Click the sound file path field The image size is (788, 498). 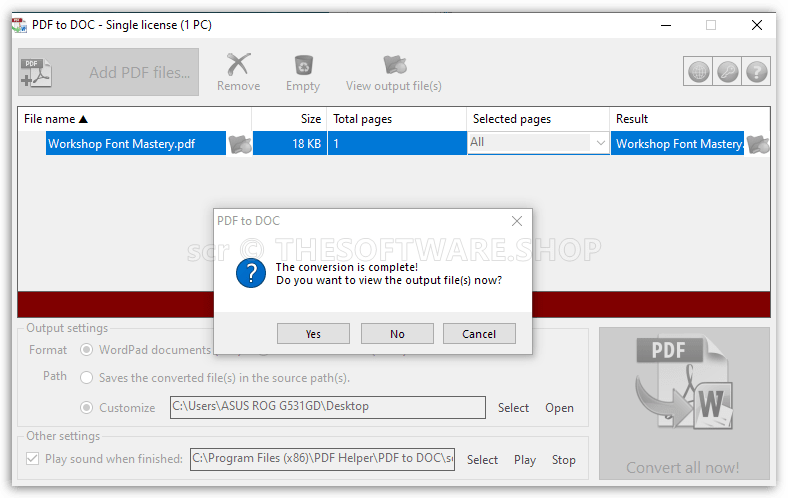(322, 459)
